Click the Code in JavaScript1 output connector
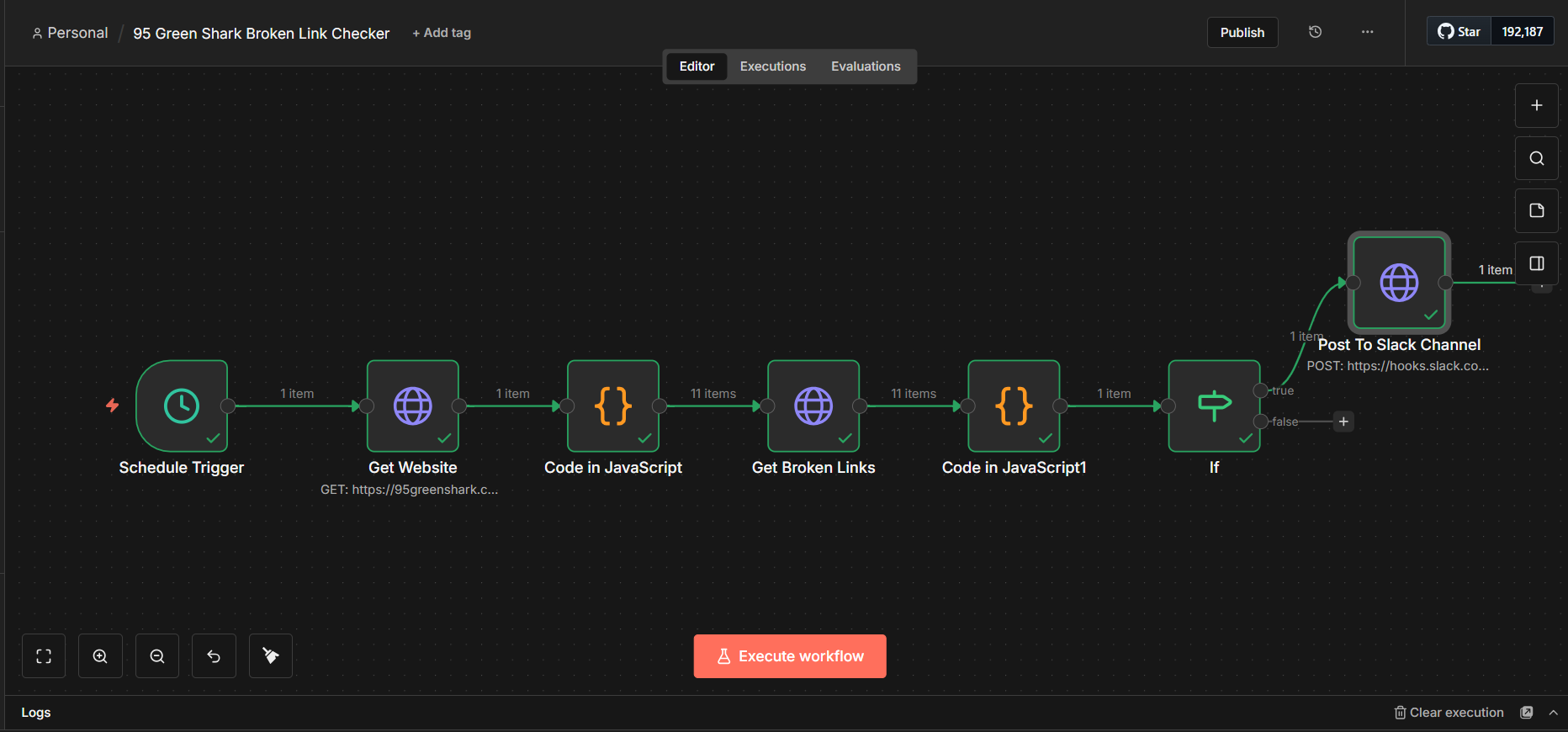This screenshot has height=732, width=1568. click(x=1060, y=406)
